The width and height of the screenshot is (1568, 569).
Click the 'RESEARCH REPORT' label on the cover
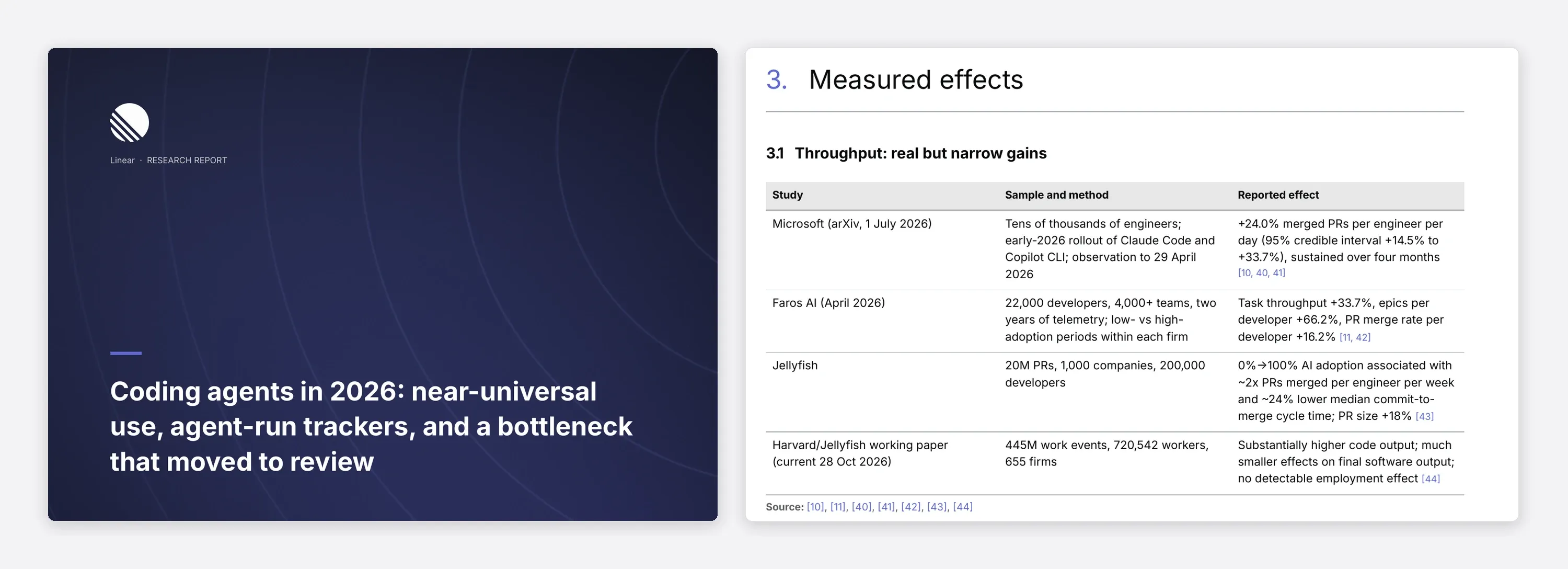tap(187, 160)
